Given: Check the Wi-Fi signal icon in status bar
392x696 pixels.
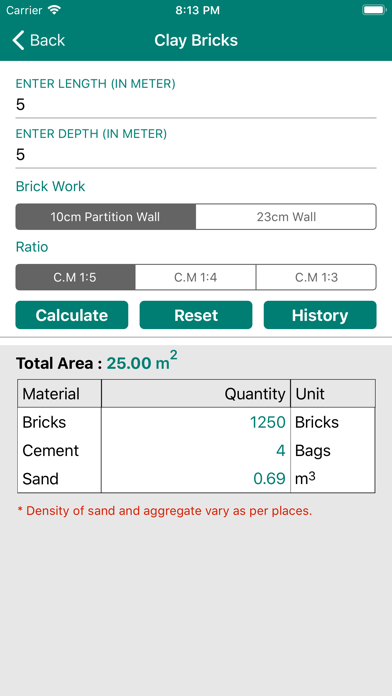Looking at the screenshot, I should 55,10.
